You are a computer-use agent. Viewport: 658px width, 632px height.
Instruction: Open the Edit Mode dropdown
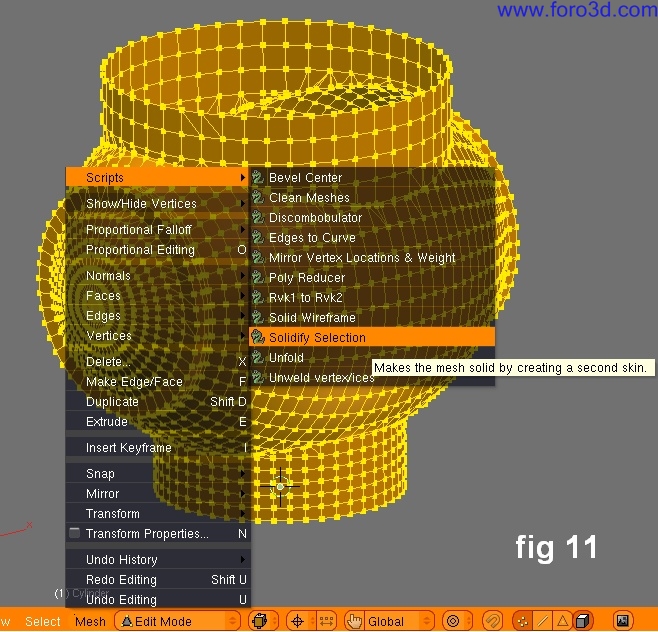(x=178, y=621)
